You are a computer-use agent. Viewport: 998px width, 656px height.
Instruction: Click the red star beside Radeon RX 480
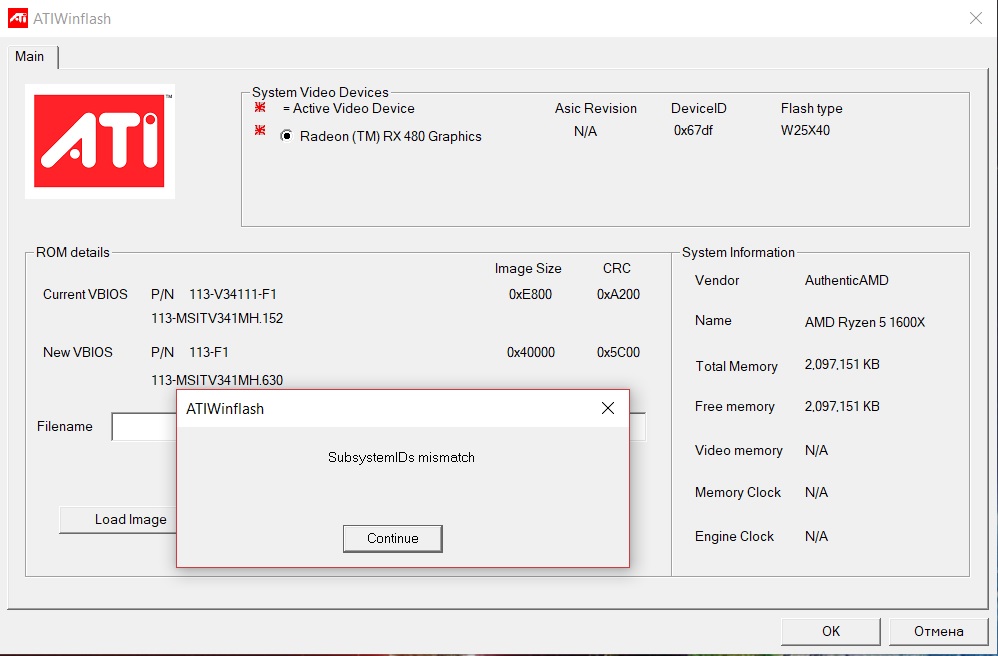260,130
